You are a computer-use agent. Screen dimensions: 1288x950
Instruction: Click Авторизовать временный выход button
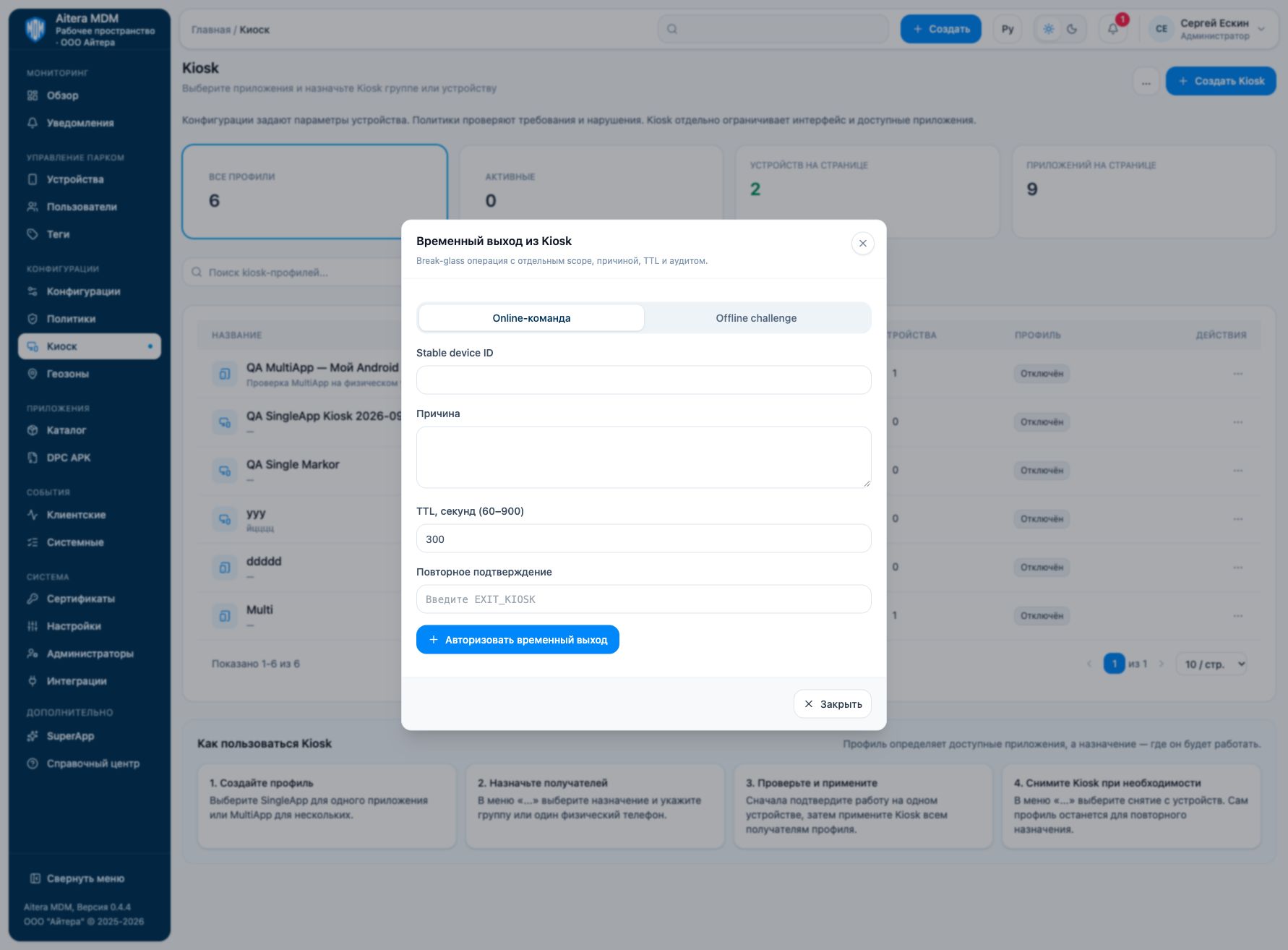[x=518, y=640]
